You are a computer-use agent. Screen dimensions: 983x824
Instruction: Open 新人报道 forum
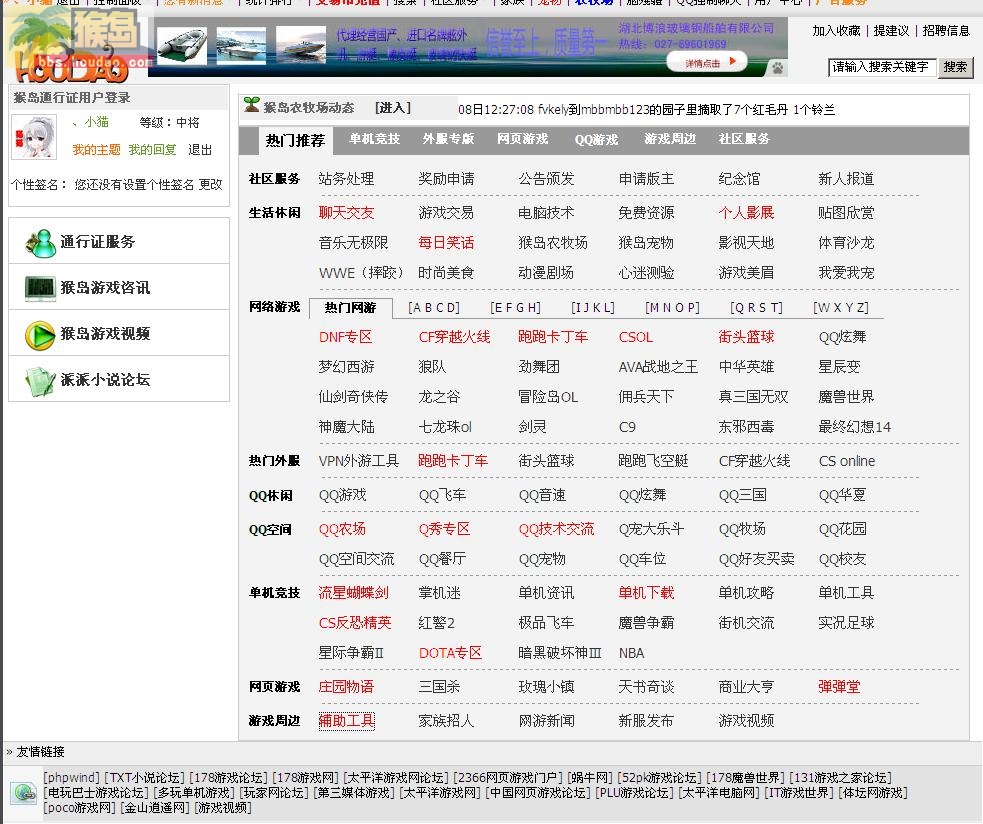click(x=846, y=179)
